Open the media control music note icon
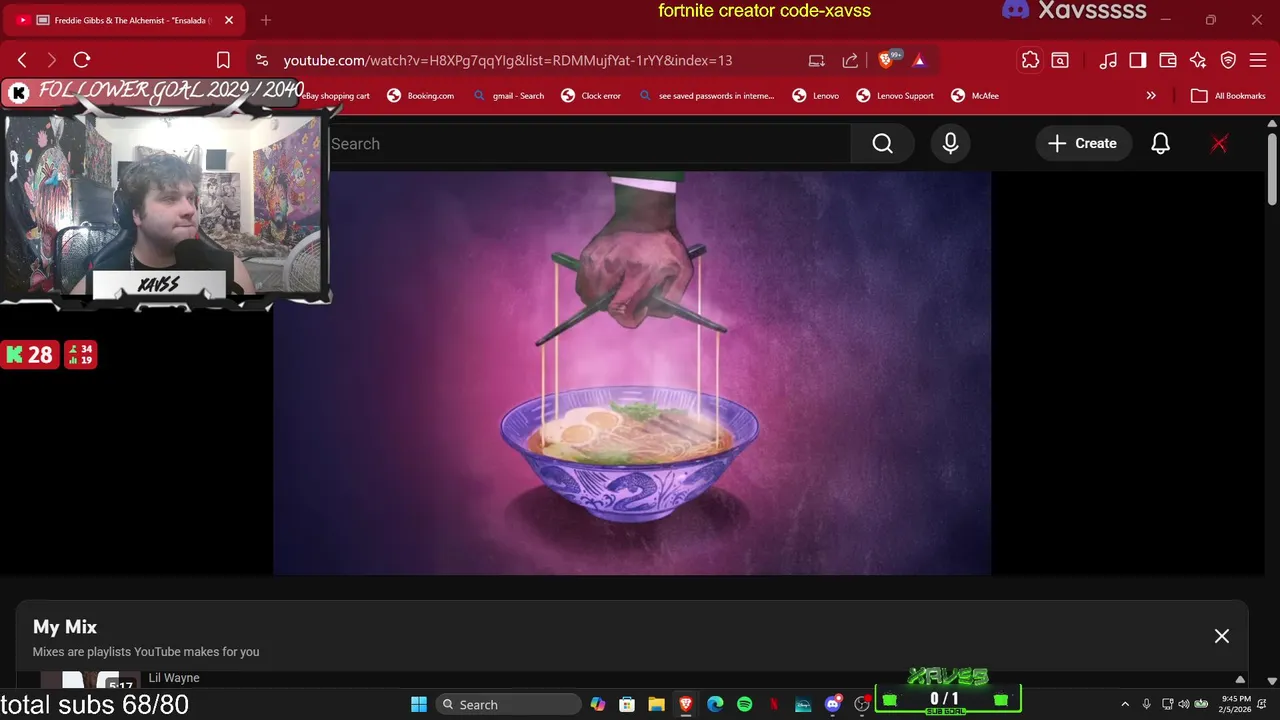Screen dimensions: 1280x720 [1108, 60]
